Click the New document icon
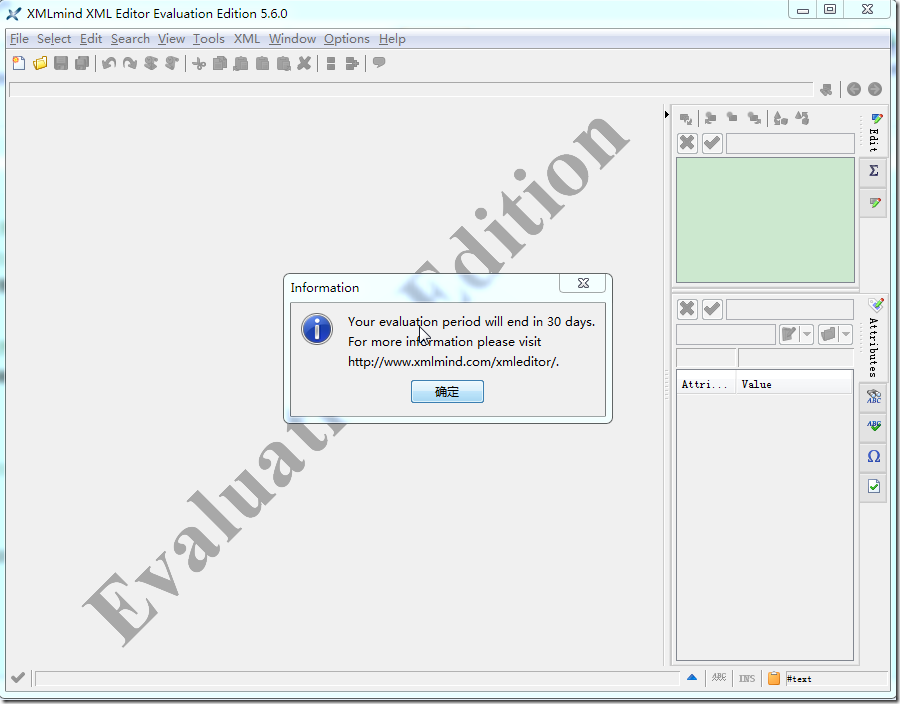900x704 pixels. click(x=19, y=63)
